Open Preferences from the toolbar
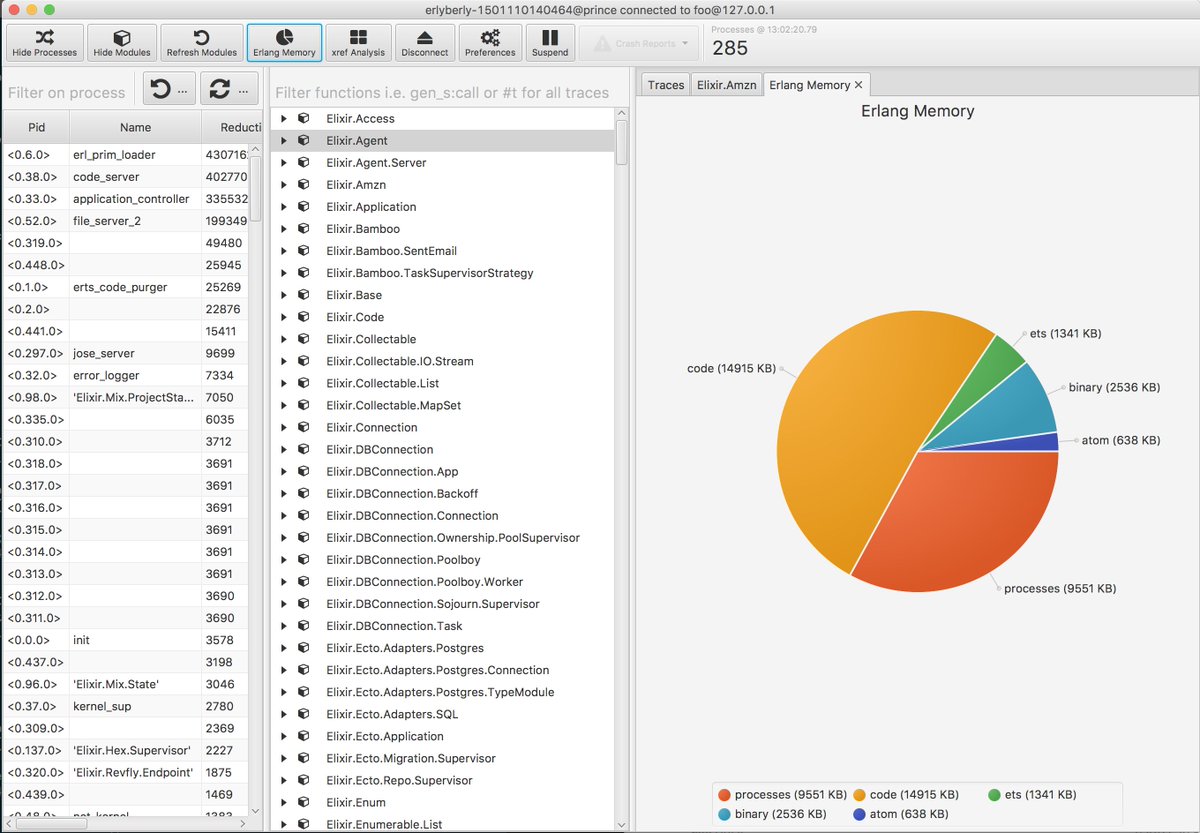1200x833 pixels. 490,42
